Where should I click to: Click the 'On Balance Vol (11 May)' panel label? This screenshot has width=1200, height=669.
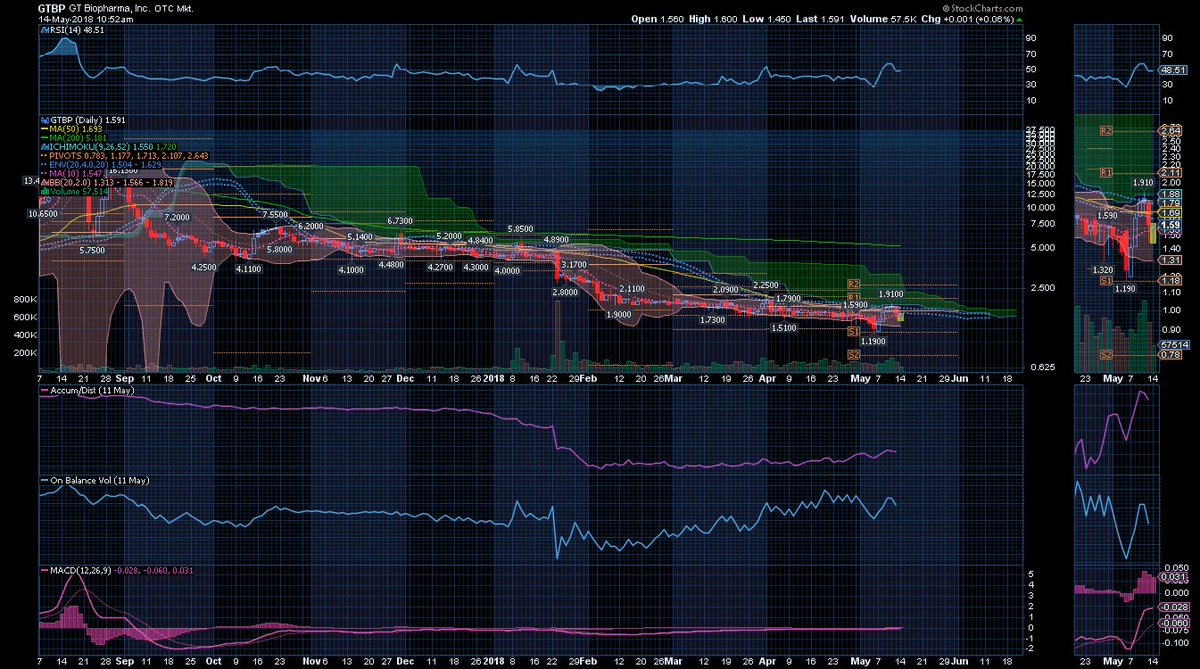94,480
